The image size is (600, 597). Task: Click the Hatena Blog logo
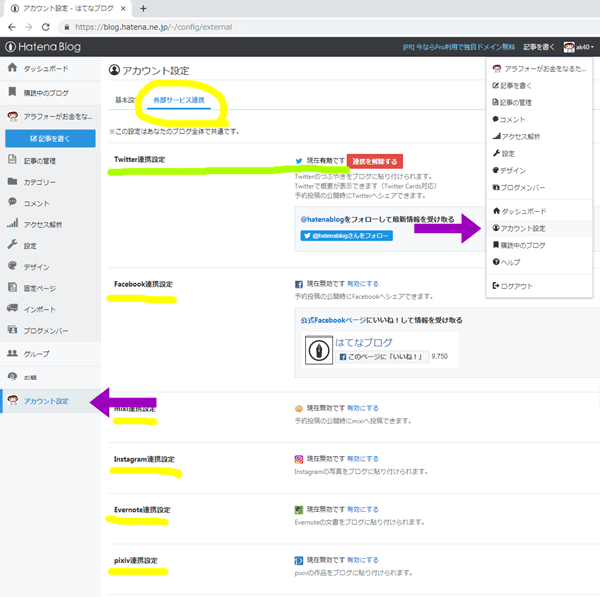(43, 47)
